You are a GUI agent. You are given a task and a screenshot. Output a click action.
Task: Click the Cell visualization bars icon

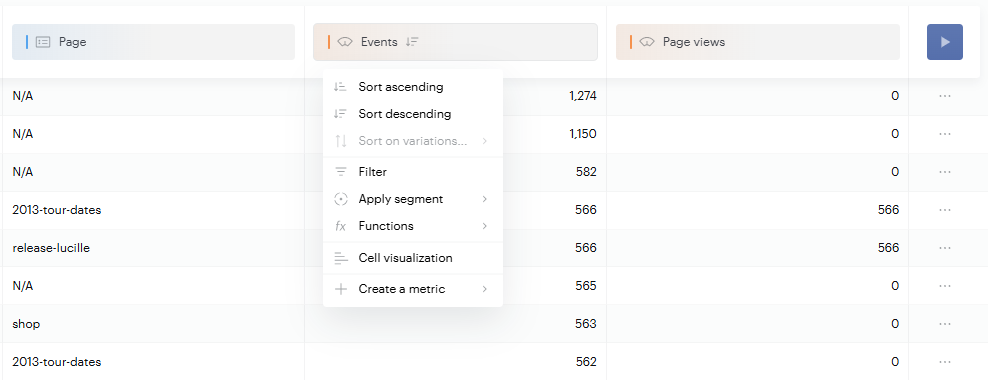tap(341, 258)
